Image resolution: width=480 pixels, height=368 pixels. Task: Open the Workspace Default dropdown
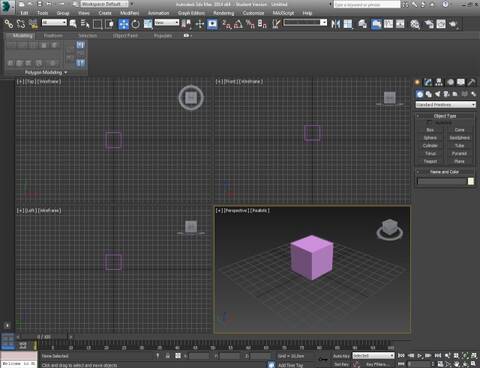pos(104,4)
